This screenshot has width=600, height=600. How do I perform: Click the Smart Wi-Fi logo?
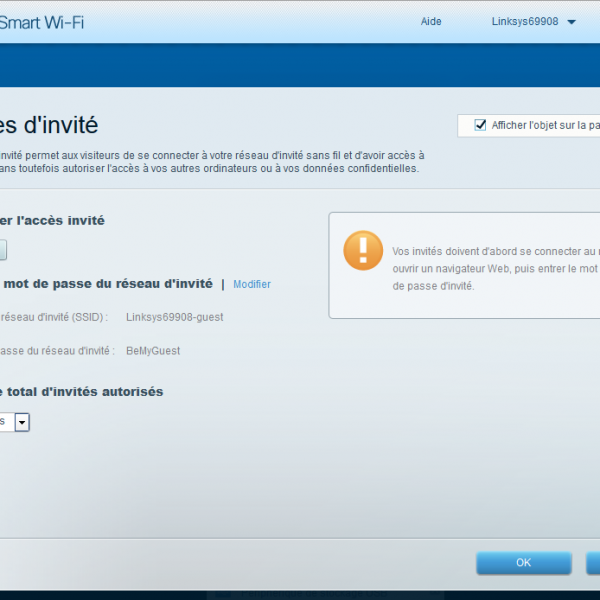coord(42,22)
